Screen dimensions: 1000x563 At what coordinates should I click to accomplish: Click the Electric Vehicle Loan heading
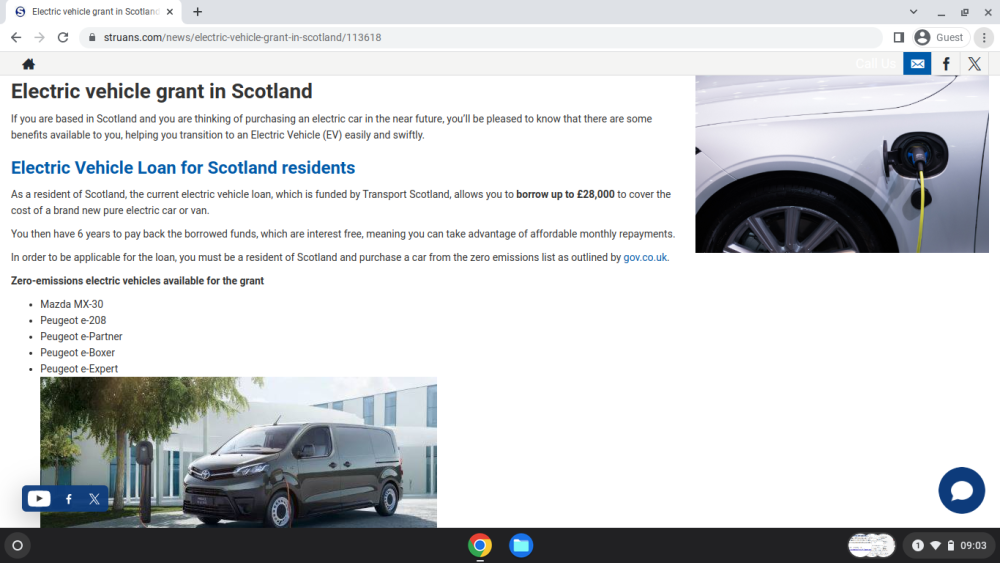click(x=183, y=168)
